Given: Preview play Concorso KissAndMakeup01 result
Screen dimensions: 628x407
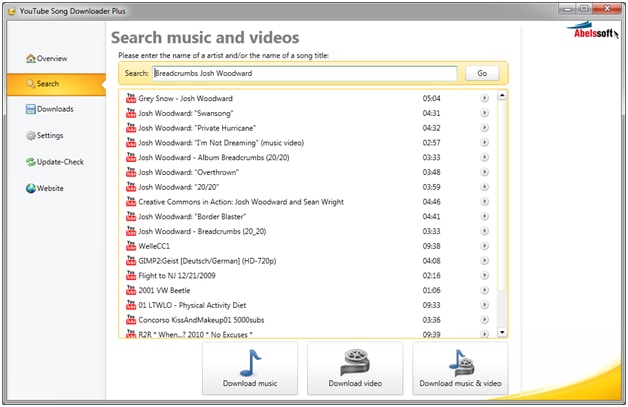Looking at the screenshot, I should 484,320.
